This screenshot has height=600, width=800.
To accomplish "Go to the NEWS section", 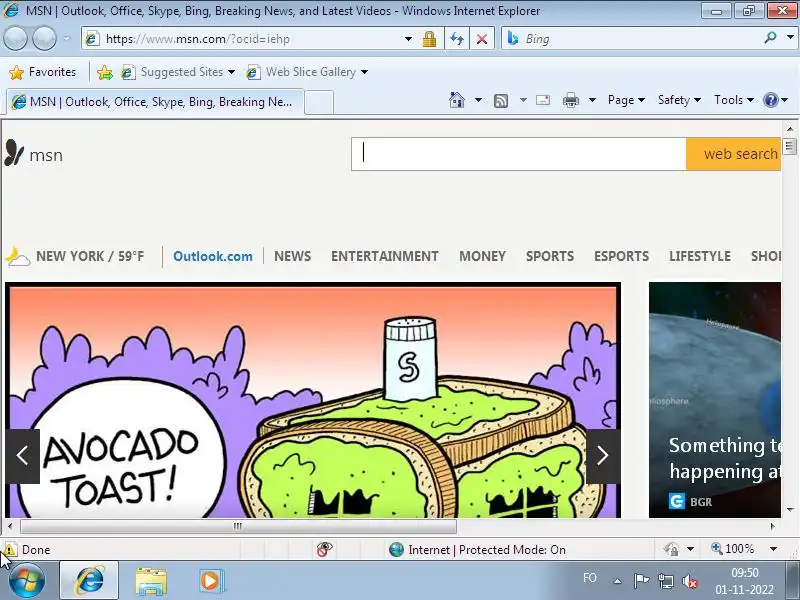I will tap(292, 256).
